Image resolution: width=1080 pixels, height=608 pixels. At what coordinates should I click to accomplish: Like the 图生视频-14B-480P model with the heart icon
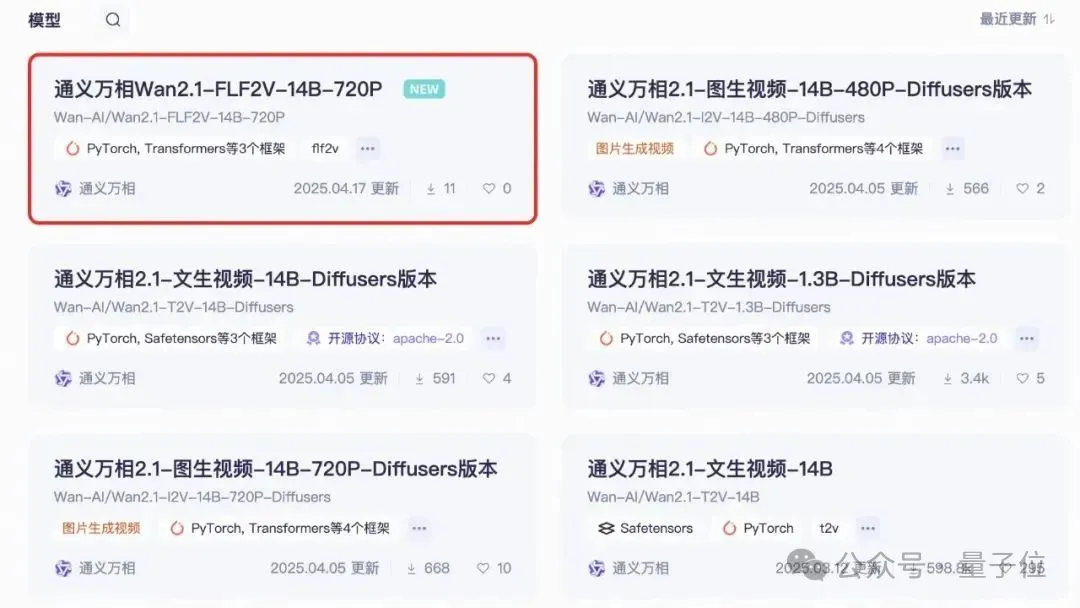pos(1022,188)
